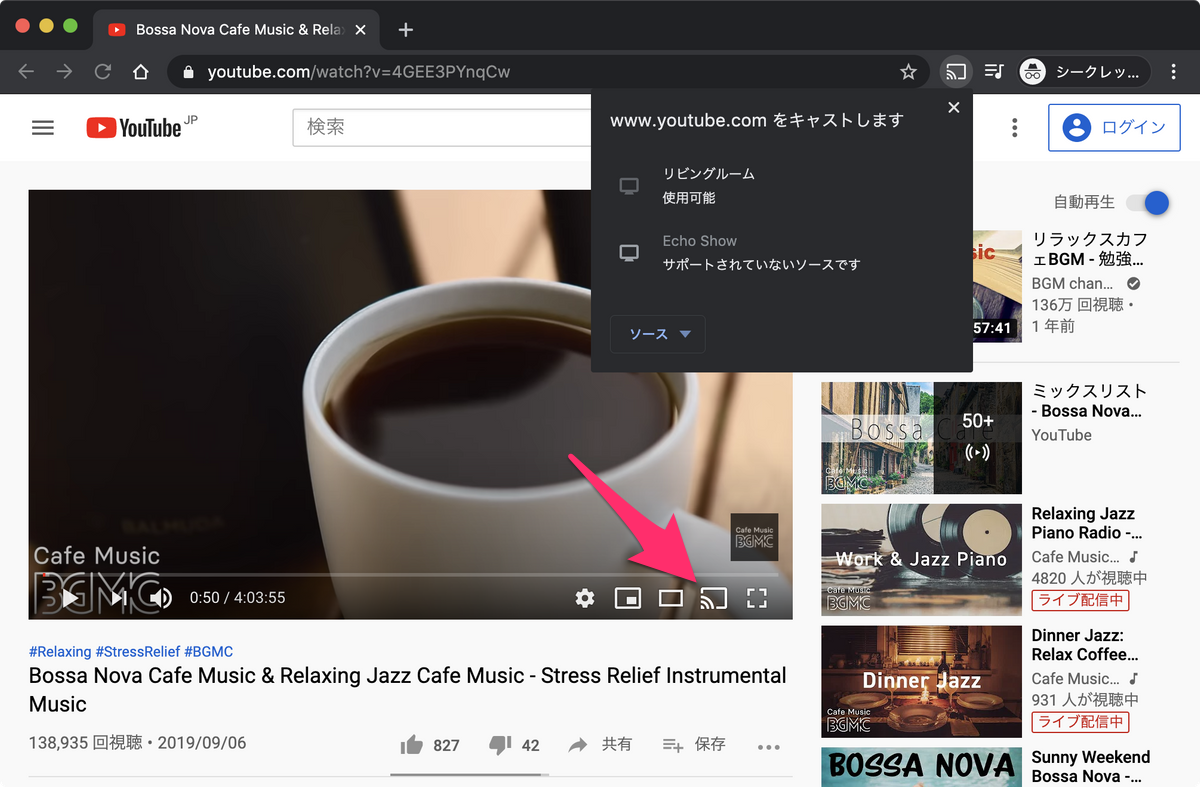Go to browser home page icon
This screenshot has width=1200, height=787.
click(x=141, y=72)
